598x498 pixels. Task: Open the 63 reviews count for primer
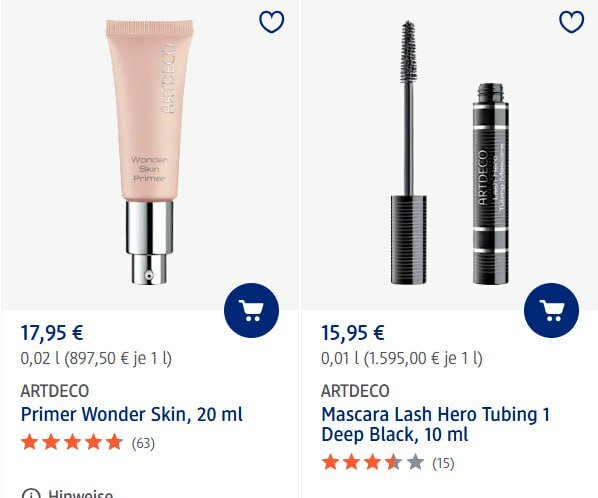tap(143, 443)
